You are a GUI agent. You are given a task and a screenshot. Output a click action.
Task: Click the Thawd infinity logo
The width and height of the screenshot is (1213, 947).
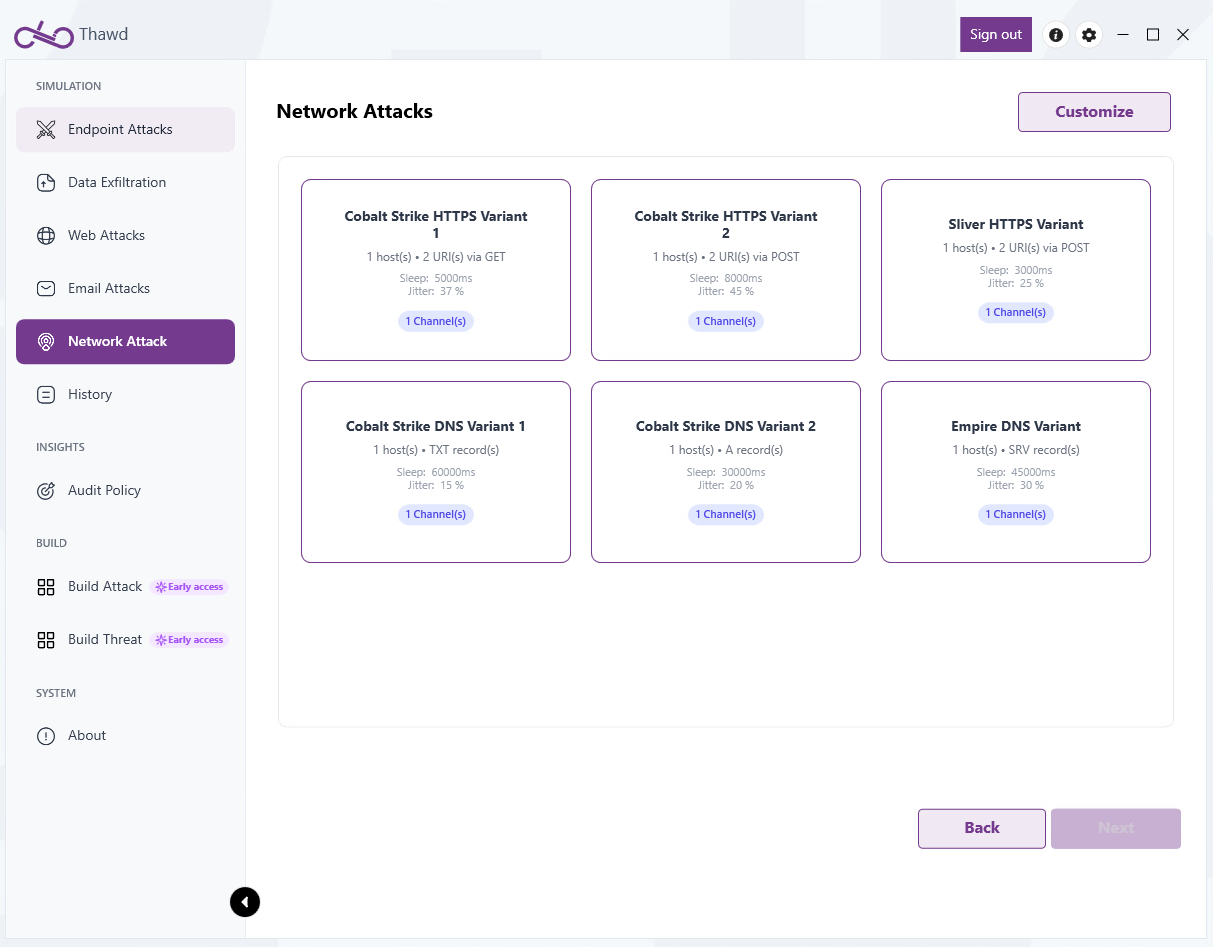click(x=44, y=35)
